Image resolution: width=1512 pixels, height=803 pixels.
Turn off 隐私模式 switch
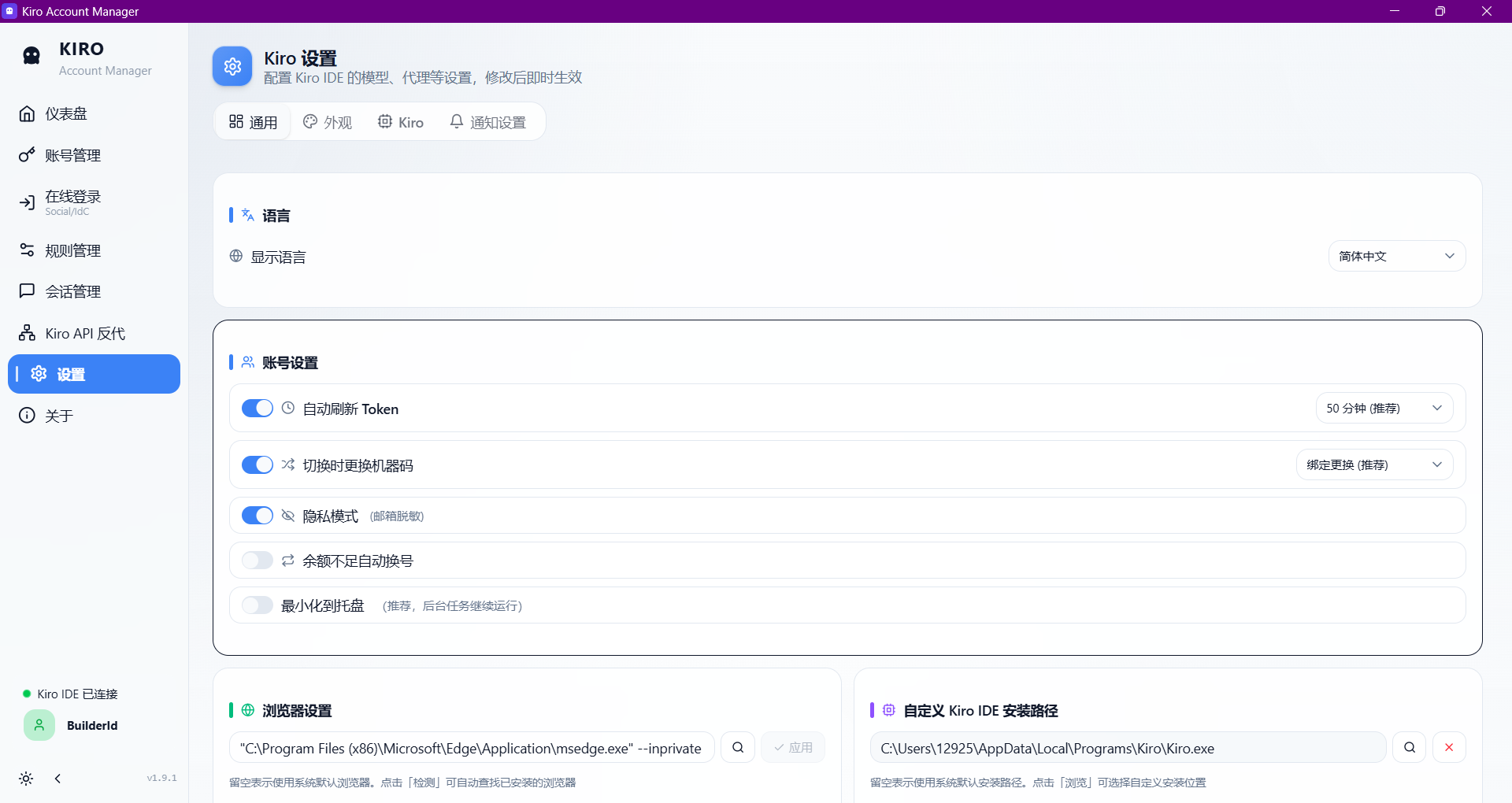coord(257,515)
